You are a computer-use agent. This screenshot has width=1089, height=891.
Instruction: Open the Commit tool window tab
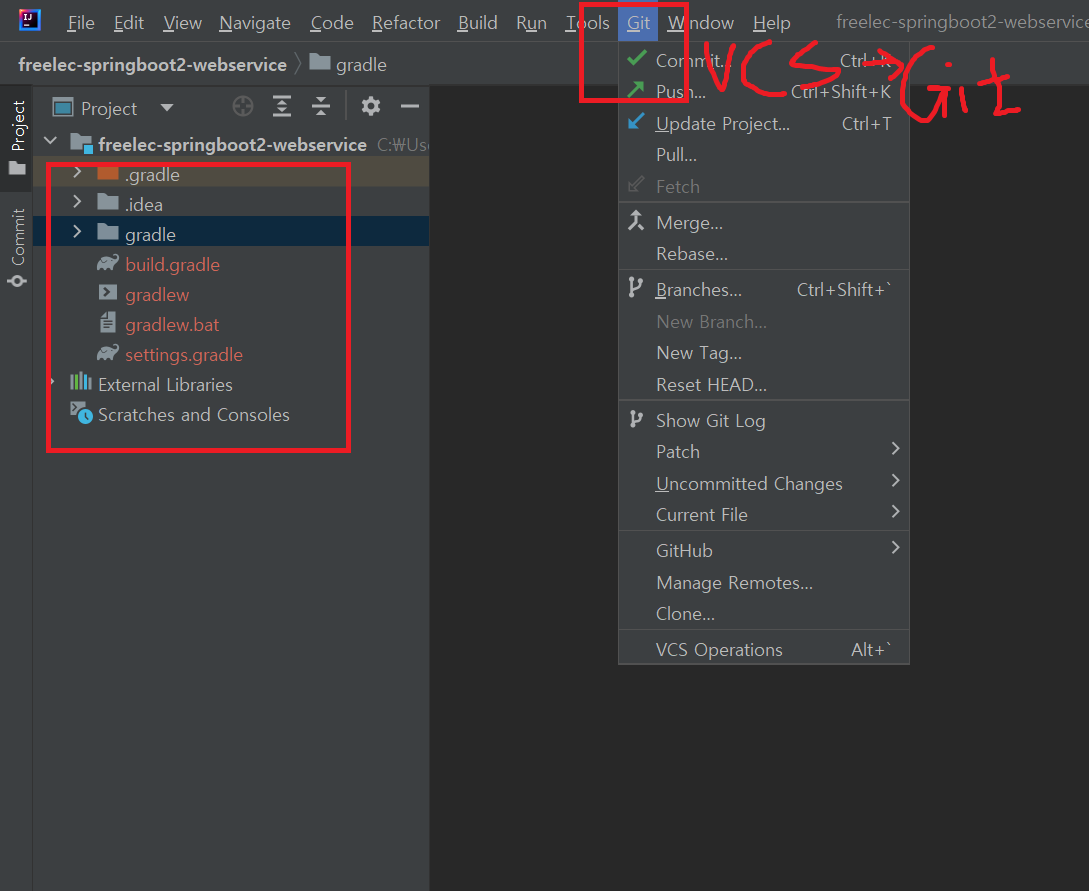pyautogui.click(x=17, y=248)
